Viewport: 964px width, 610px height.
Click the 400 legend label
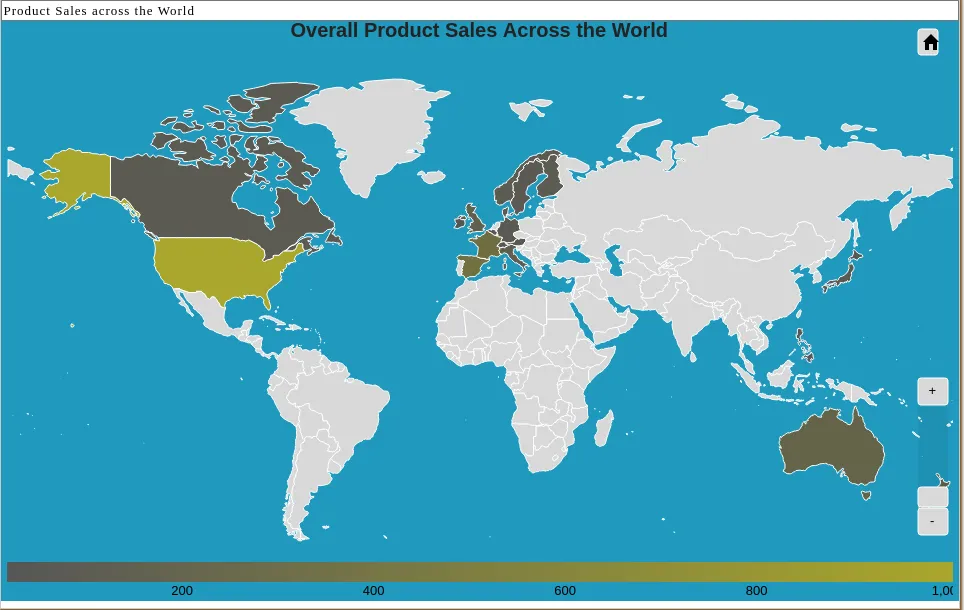(x=373, y=591)
